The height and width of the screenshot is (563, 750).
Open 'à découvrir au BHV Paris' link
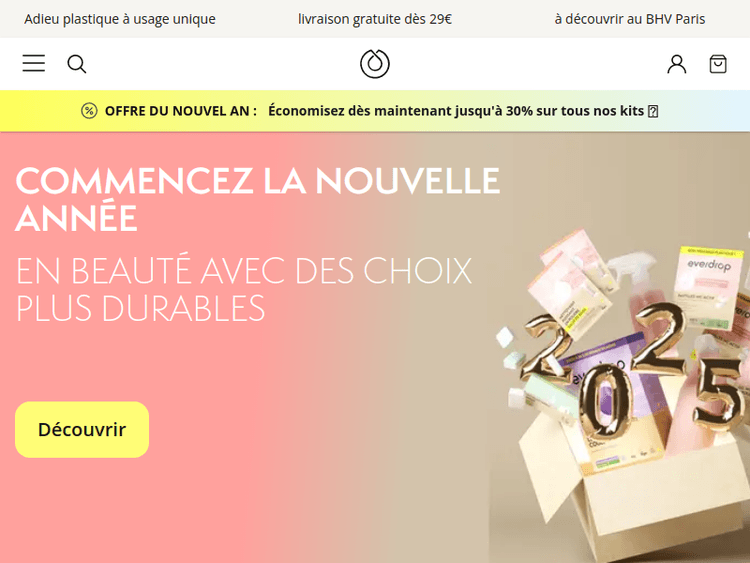coord(629,19)
